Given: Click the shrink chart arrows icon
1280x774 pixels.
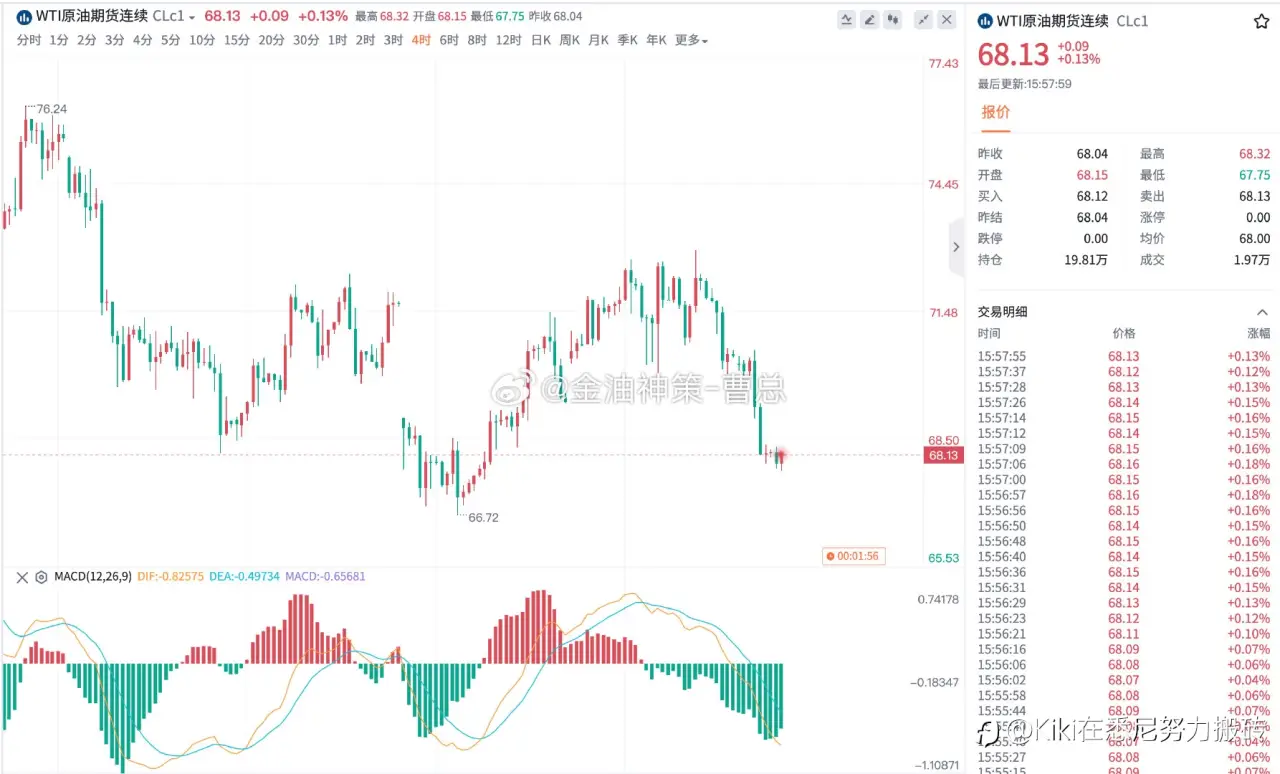Looking at the screenshot, I should pos(923,19).
